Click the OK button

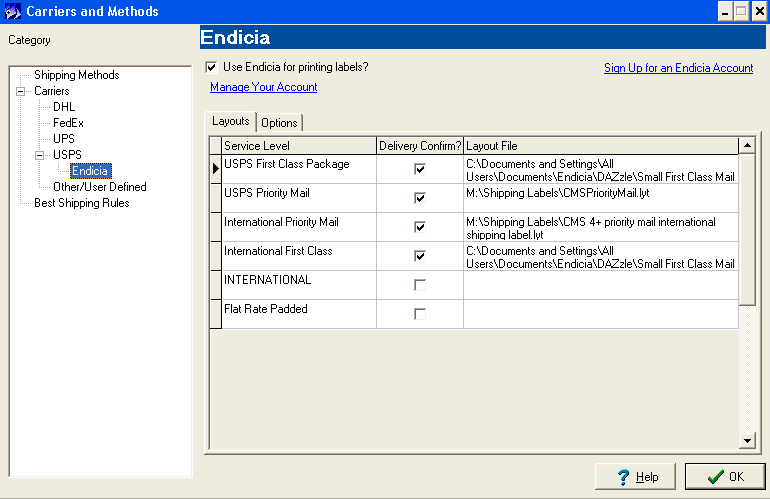click(725, 476)
